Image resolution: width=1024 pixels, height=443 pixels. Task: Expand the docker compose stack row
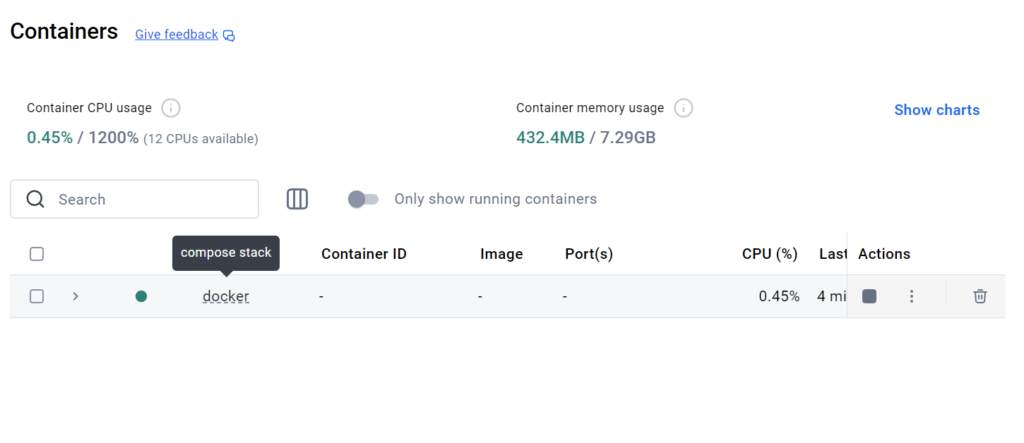(75, 296)
